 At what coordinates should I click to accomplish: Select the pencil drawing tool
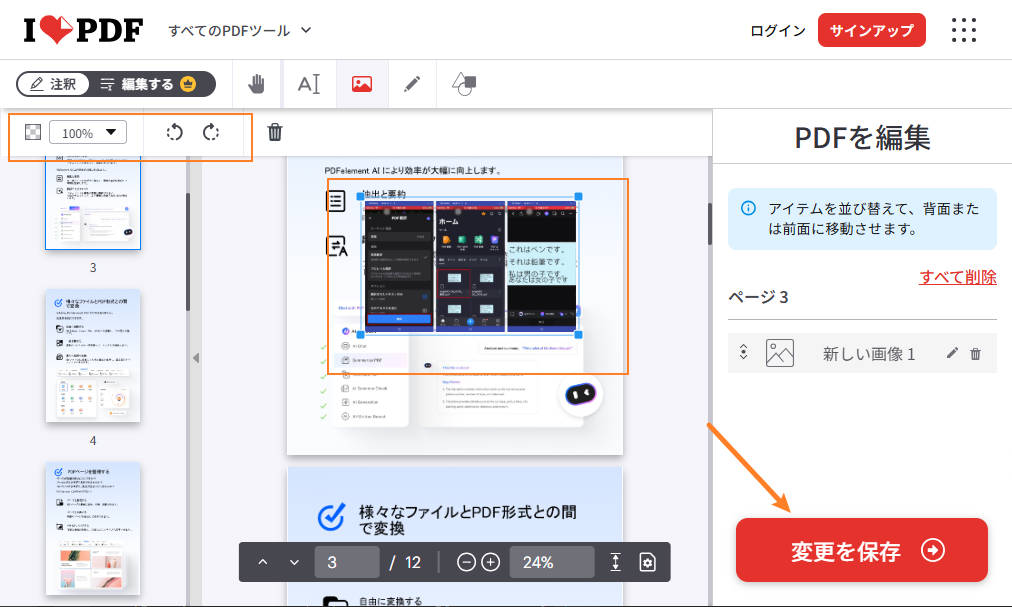tap(413, 84)
